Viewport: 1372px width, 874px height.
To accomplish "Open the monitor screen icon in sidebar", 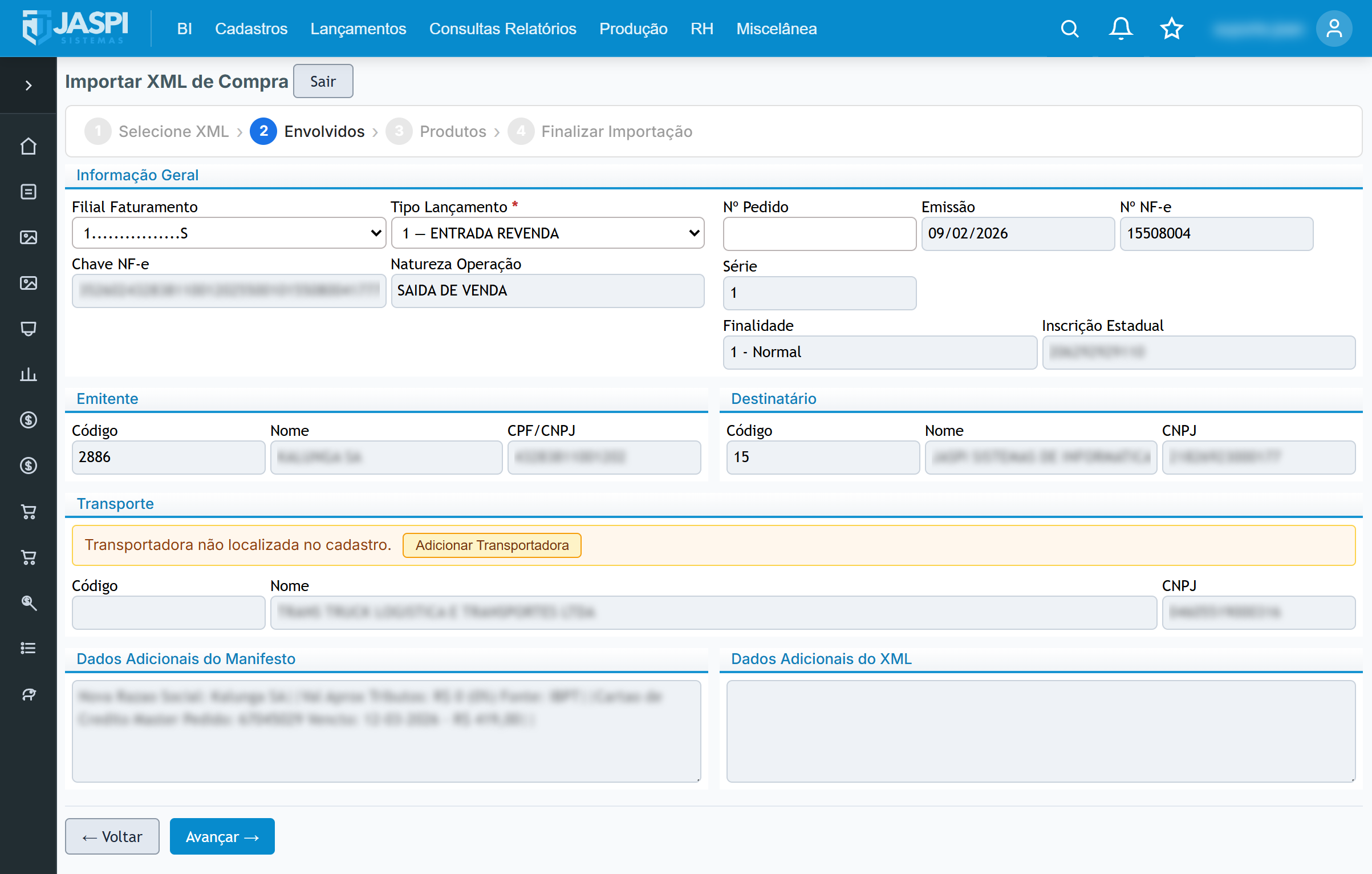I will (x=29, y=329).
